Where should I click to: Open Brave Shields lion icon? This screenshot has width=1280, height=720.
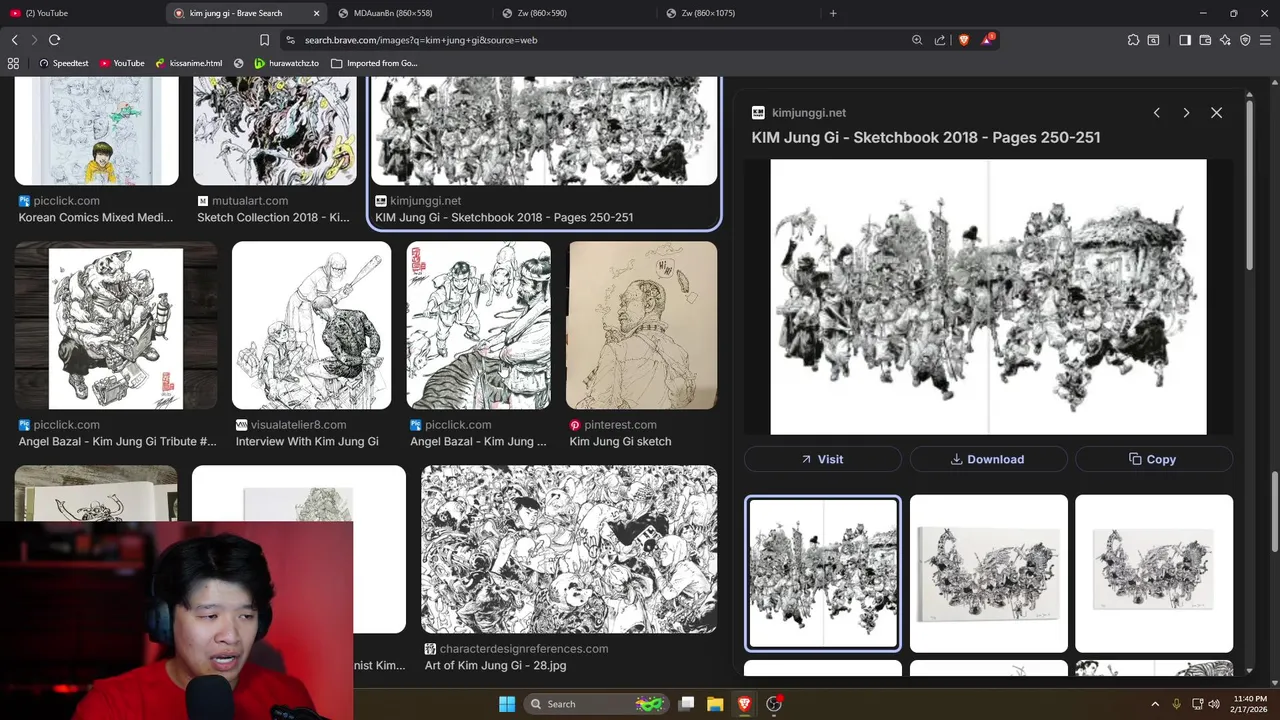[964, 40]
